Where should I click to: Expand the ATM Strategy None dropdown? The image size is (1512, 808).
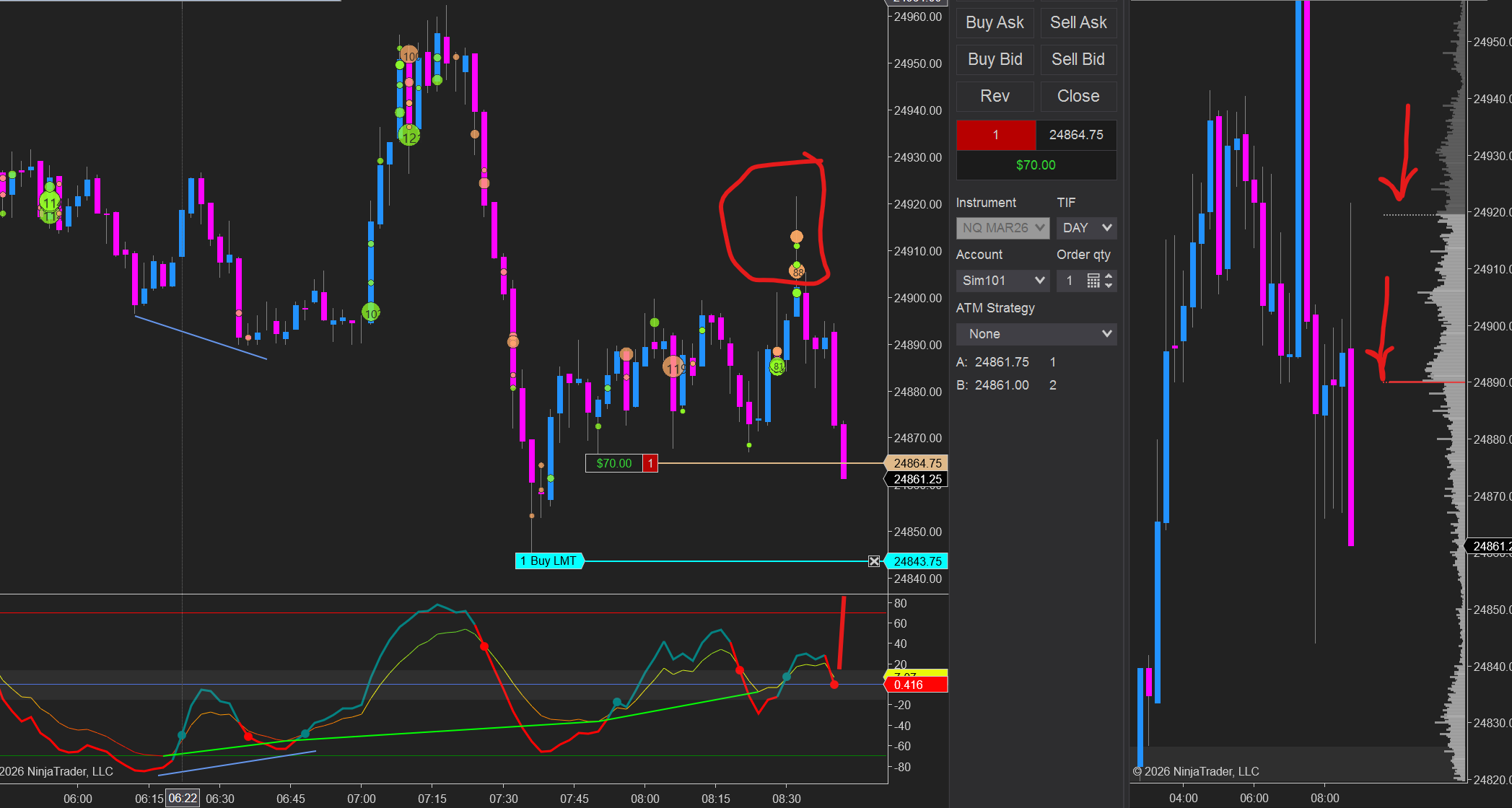tap(1036, 334)
